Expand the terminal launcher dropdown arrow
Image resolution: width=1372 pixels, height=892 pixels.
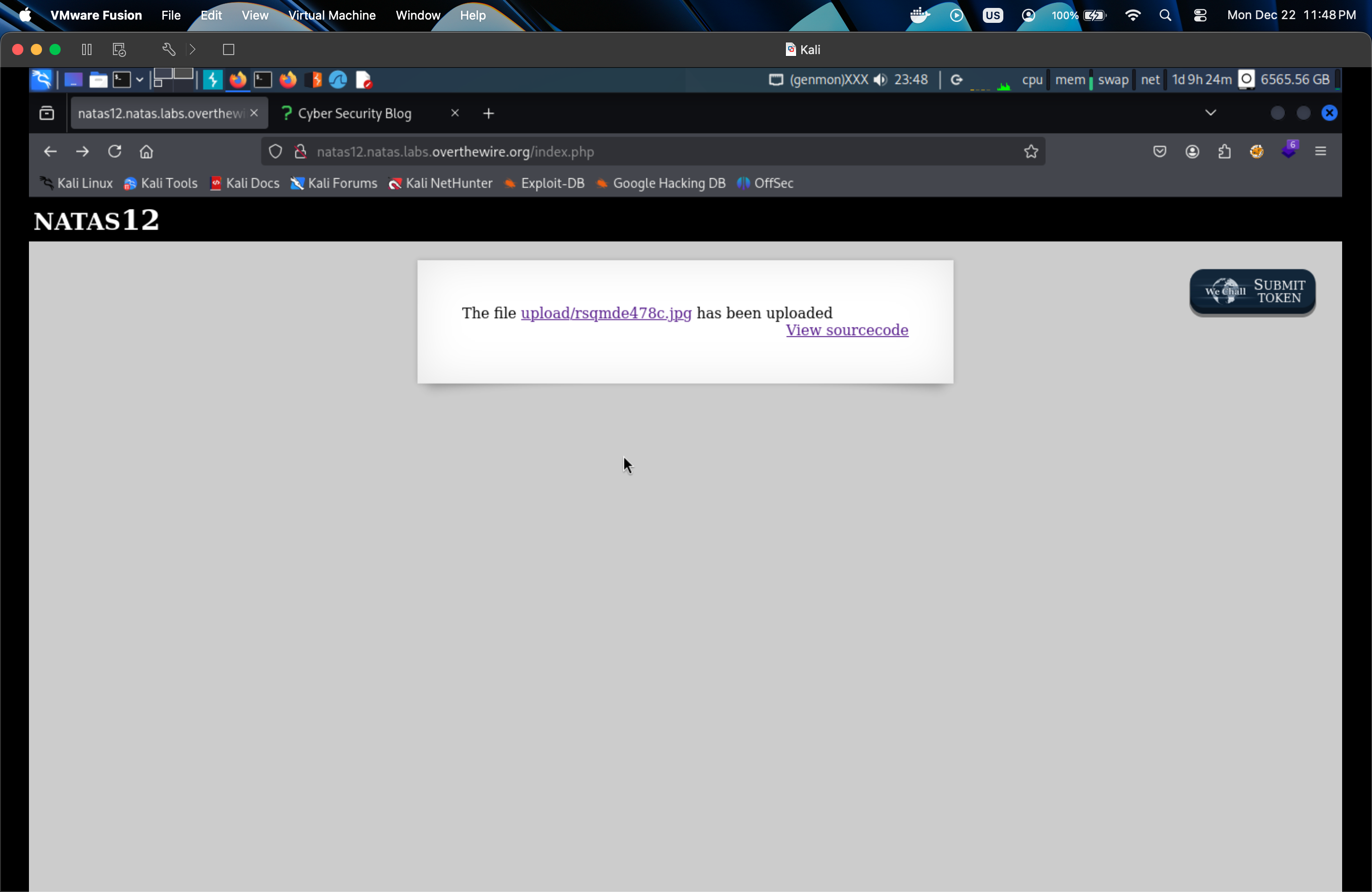tap(140, 79)
